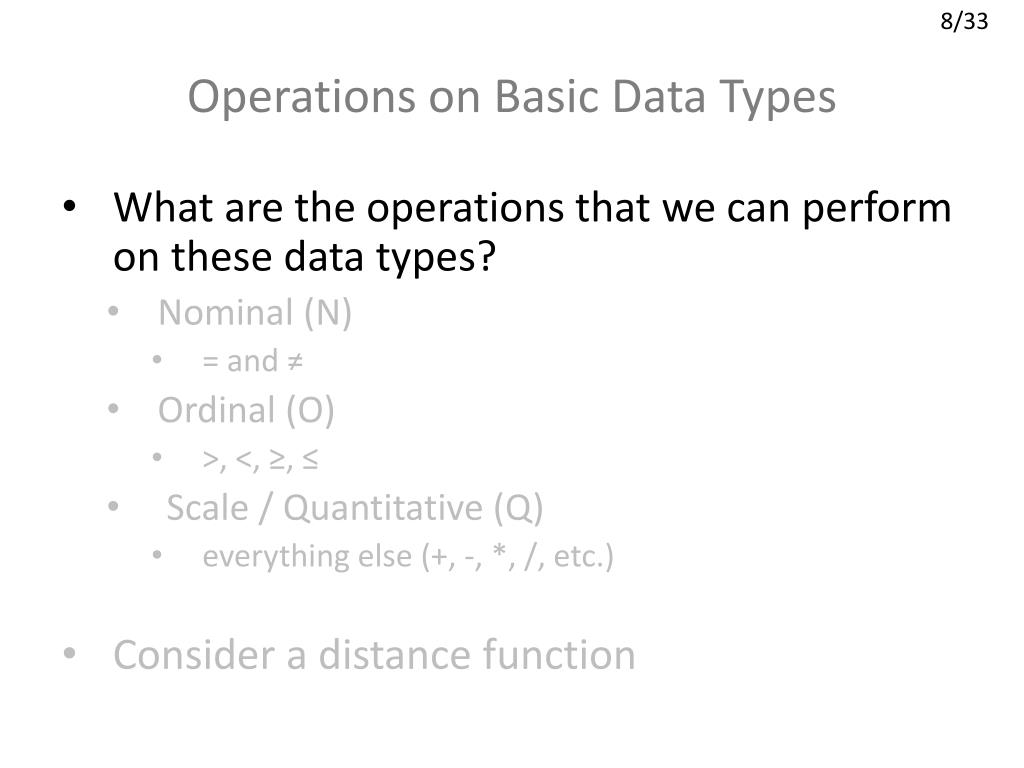
Task: Click the bullet dot before Nominal (N)
Action: [x=114, y=311]
